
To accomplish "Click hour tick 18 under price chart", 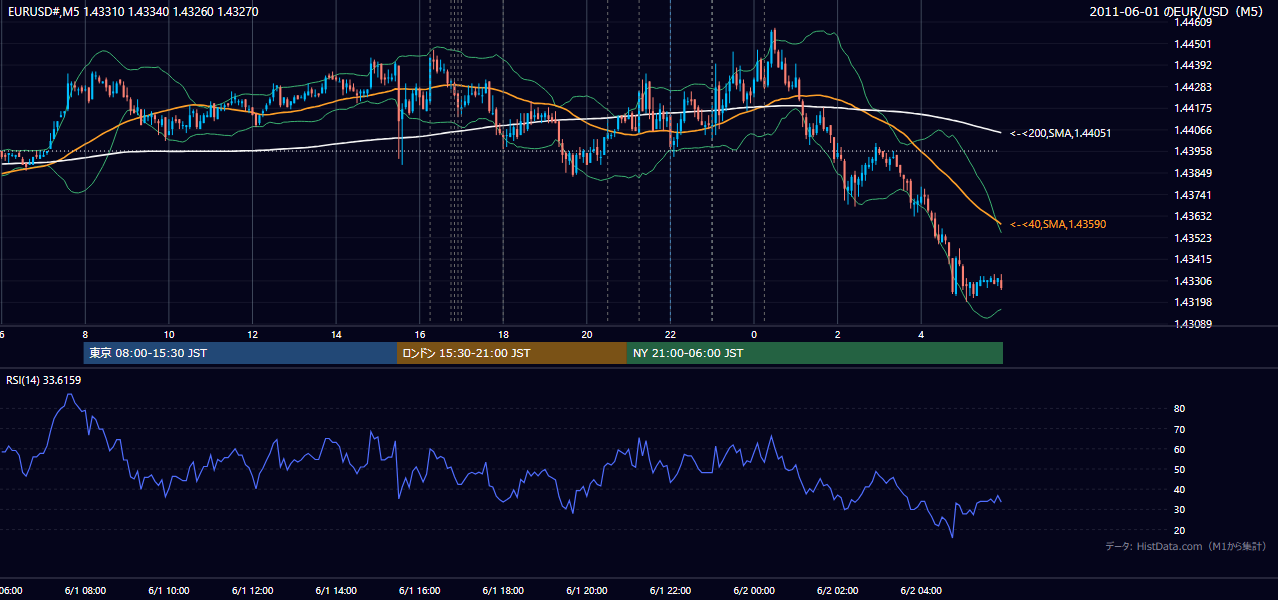I will pyautogui.click(x=504, y=334).
